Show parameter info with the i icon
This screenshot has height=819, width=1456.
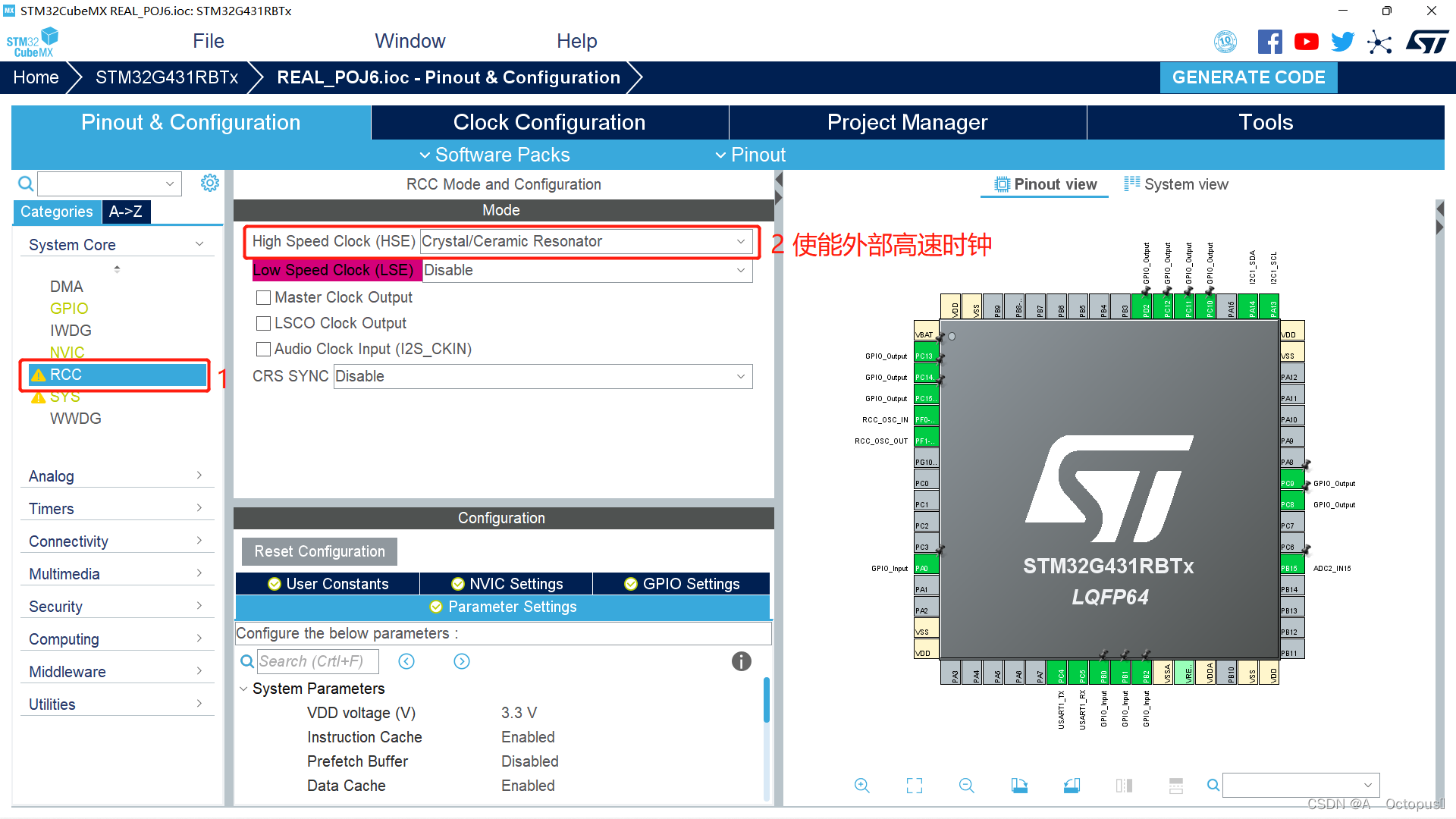point(741,661)
